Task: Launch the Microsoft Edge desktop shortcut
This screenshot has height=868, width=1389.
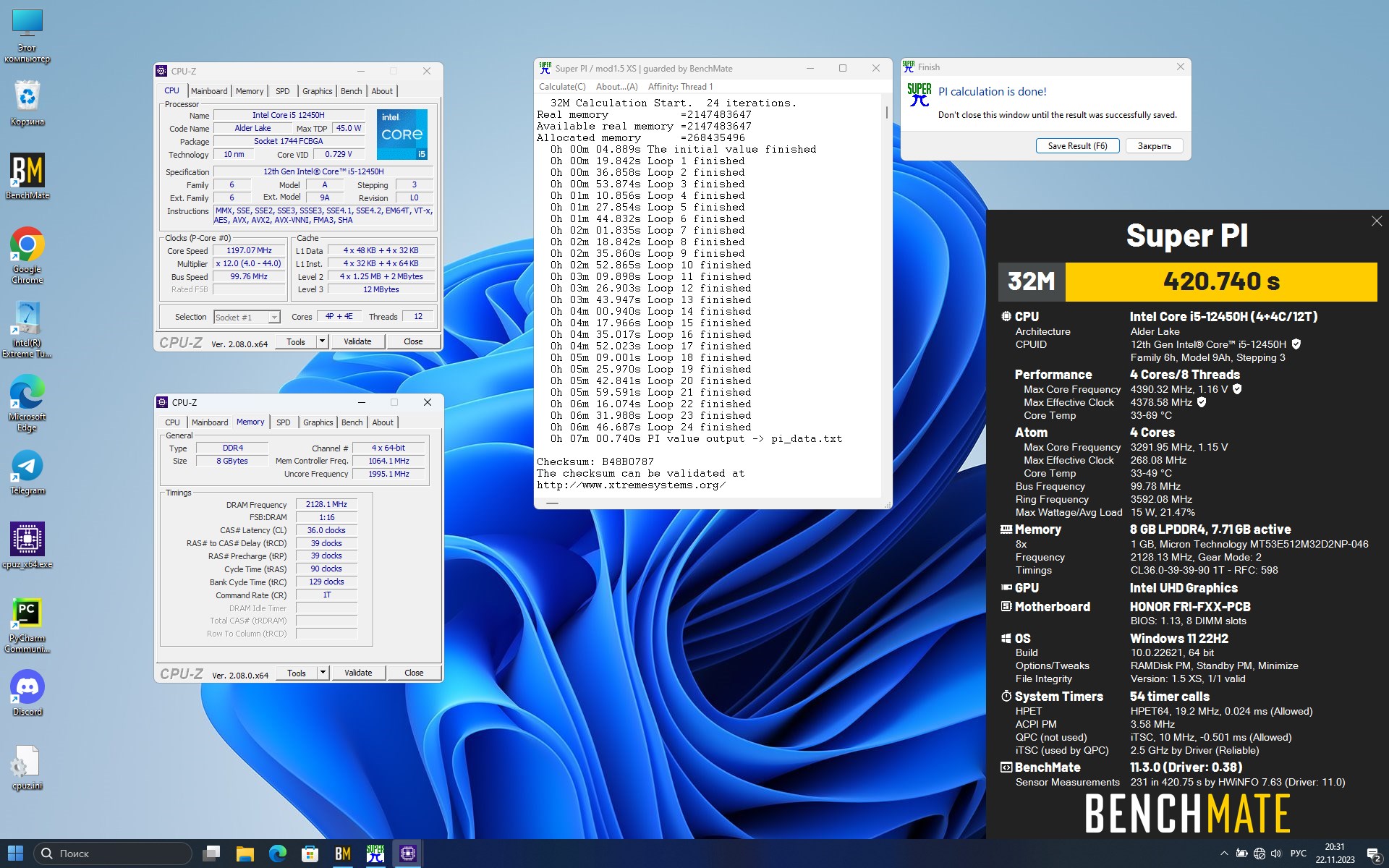Action: click(x=27, y=403)
